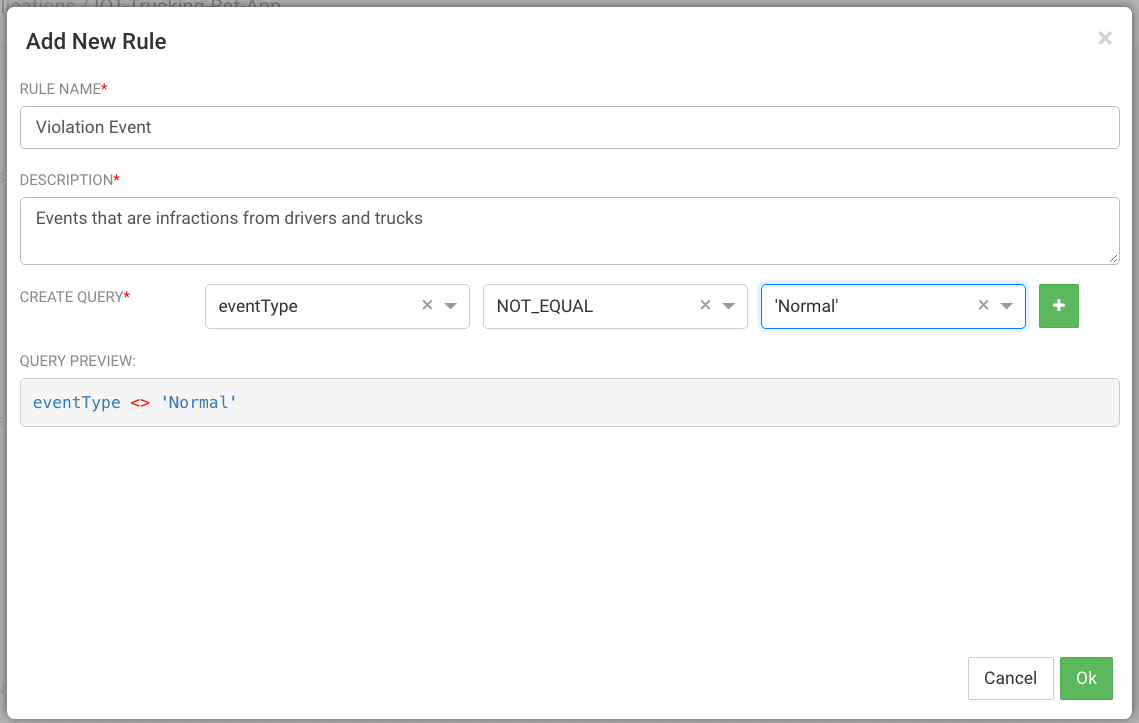Screen dimensions: 1139x723
Task: Click the Description text area
Action: pos(570,231)
